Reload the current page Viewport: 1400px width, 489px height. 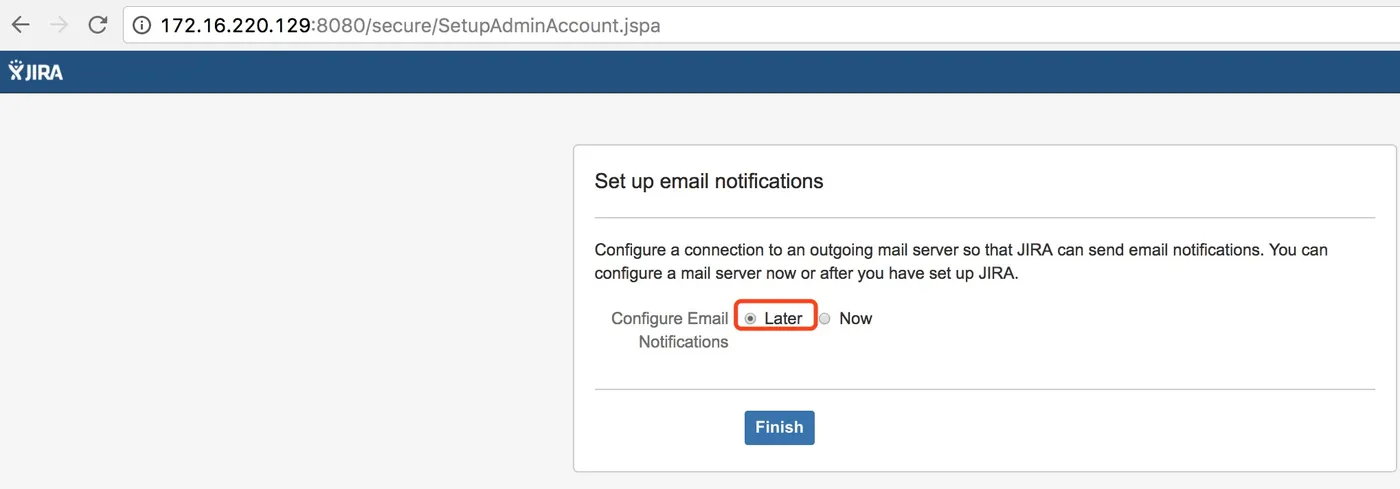[x=97, y=25]
